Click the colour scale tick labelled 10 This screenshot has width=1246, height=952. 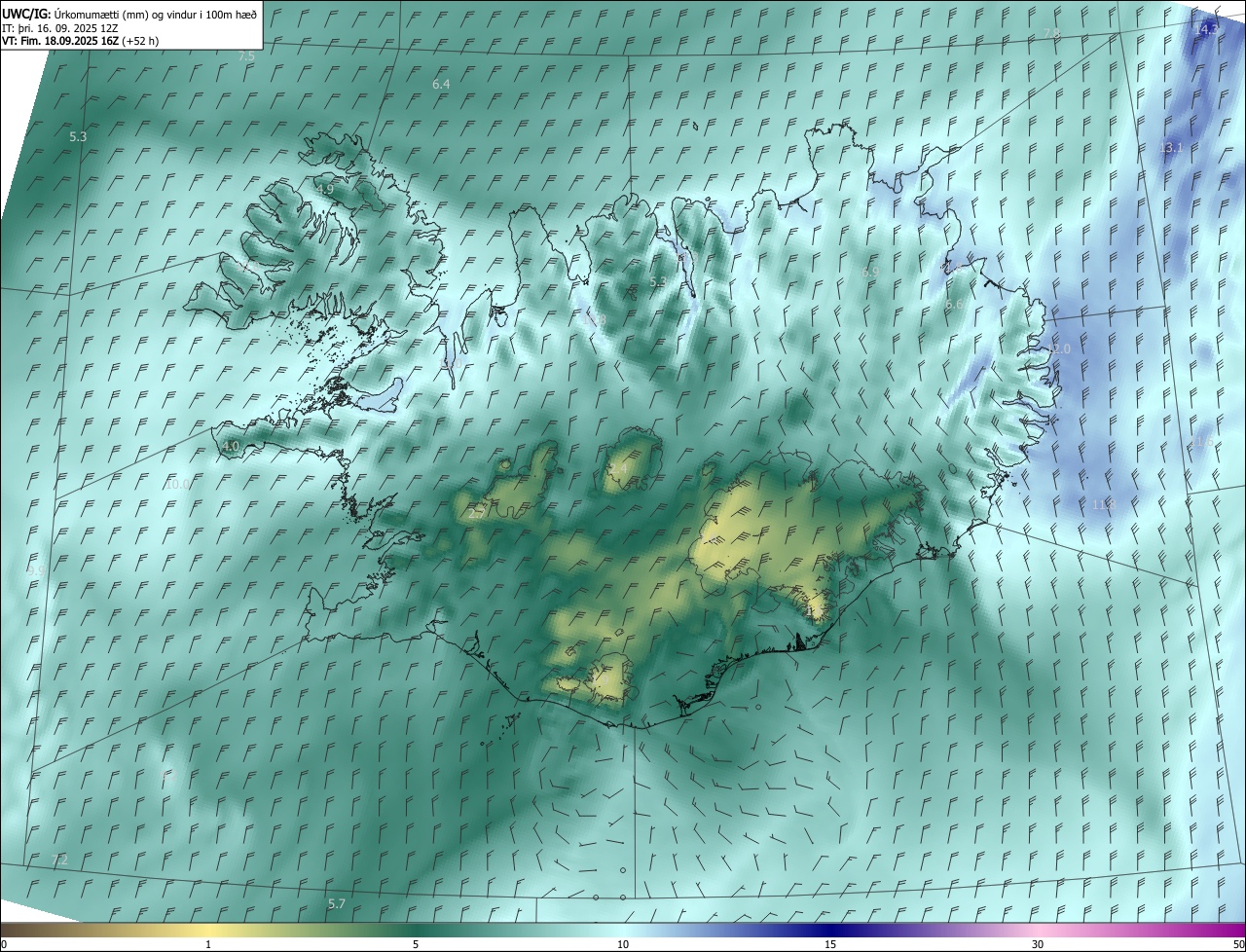coord(623,944)
